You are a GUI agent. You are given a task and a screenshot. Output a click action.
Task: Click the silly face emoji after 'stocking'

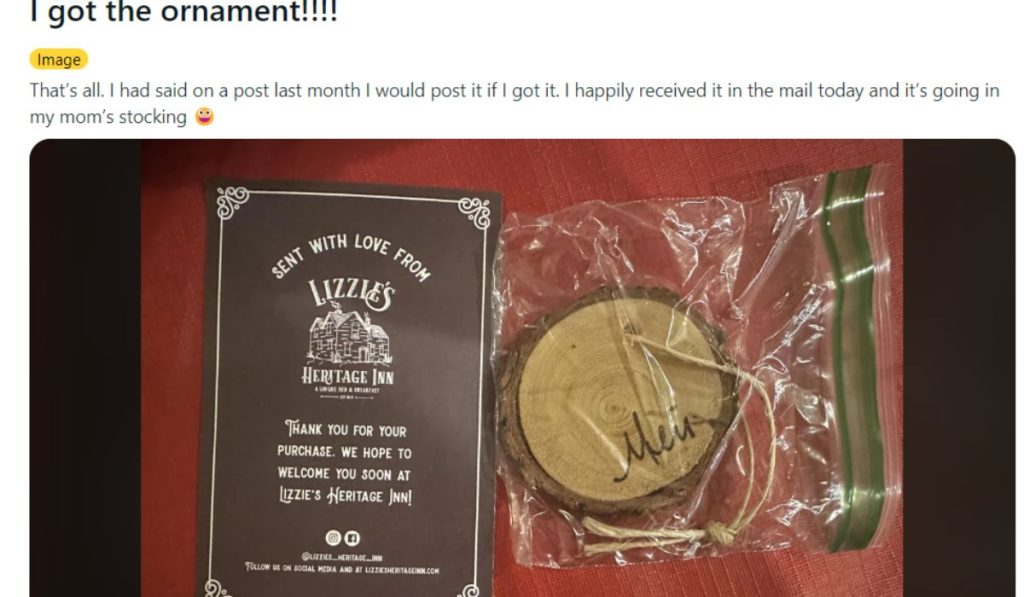204,116
